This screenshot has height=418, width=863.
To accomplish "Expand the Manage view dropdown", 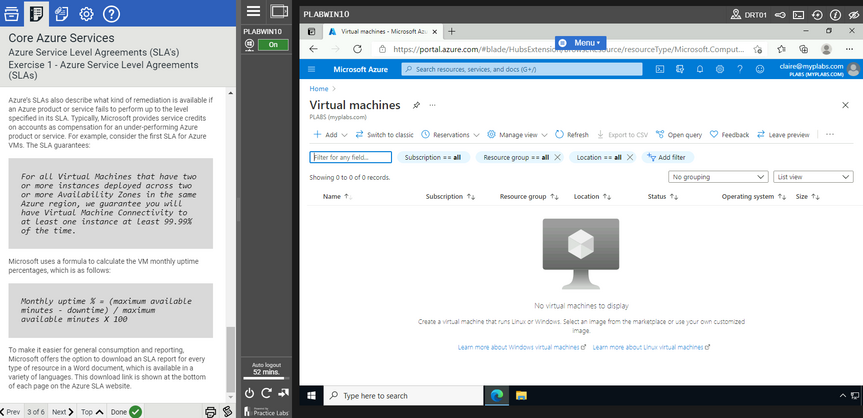I will click(x=517, y=134).
